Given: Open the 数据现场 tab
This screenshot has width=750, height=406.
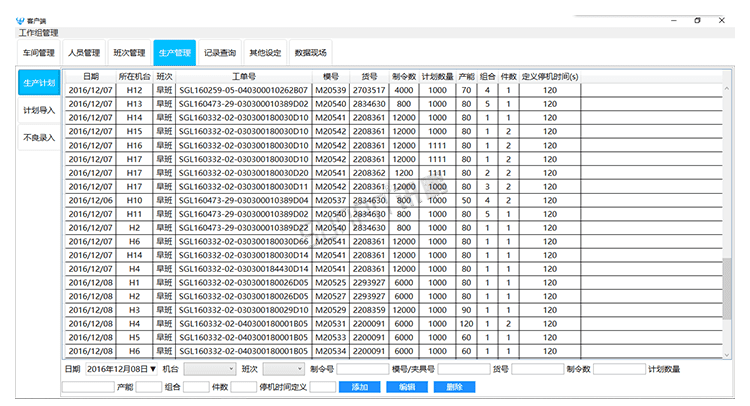Looking at the screenshot, I should click(x=311, y=53).
